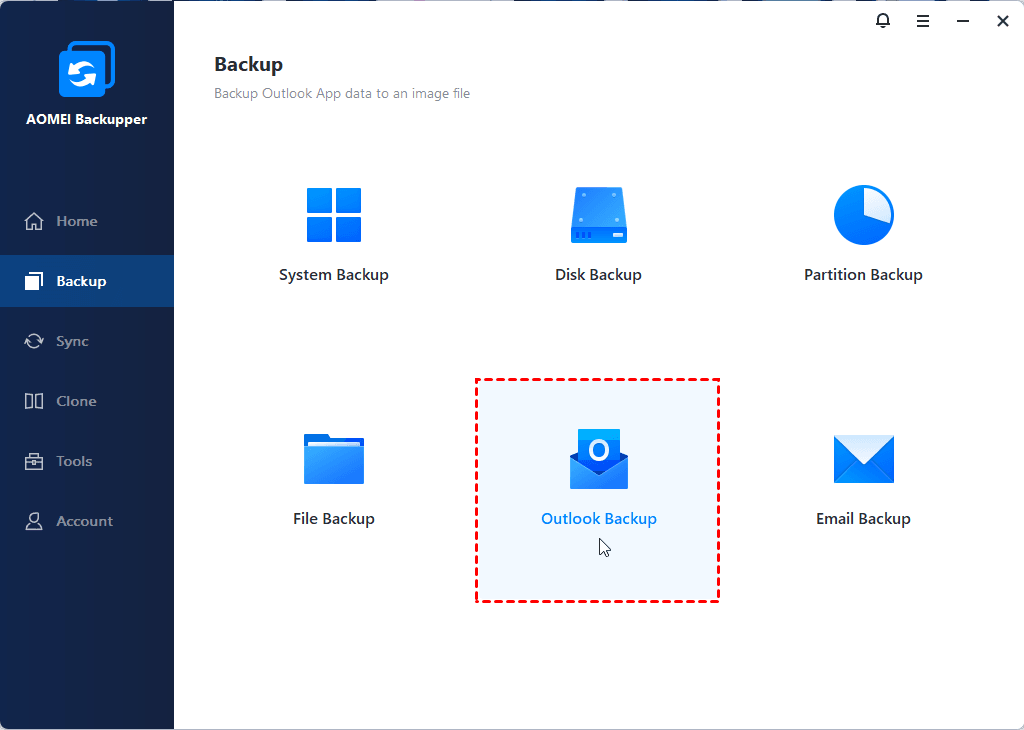The width and height of the screenshot is (1024, 730).
Task: Switch to the Backup section
Action: point(87,281)
